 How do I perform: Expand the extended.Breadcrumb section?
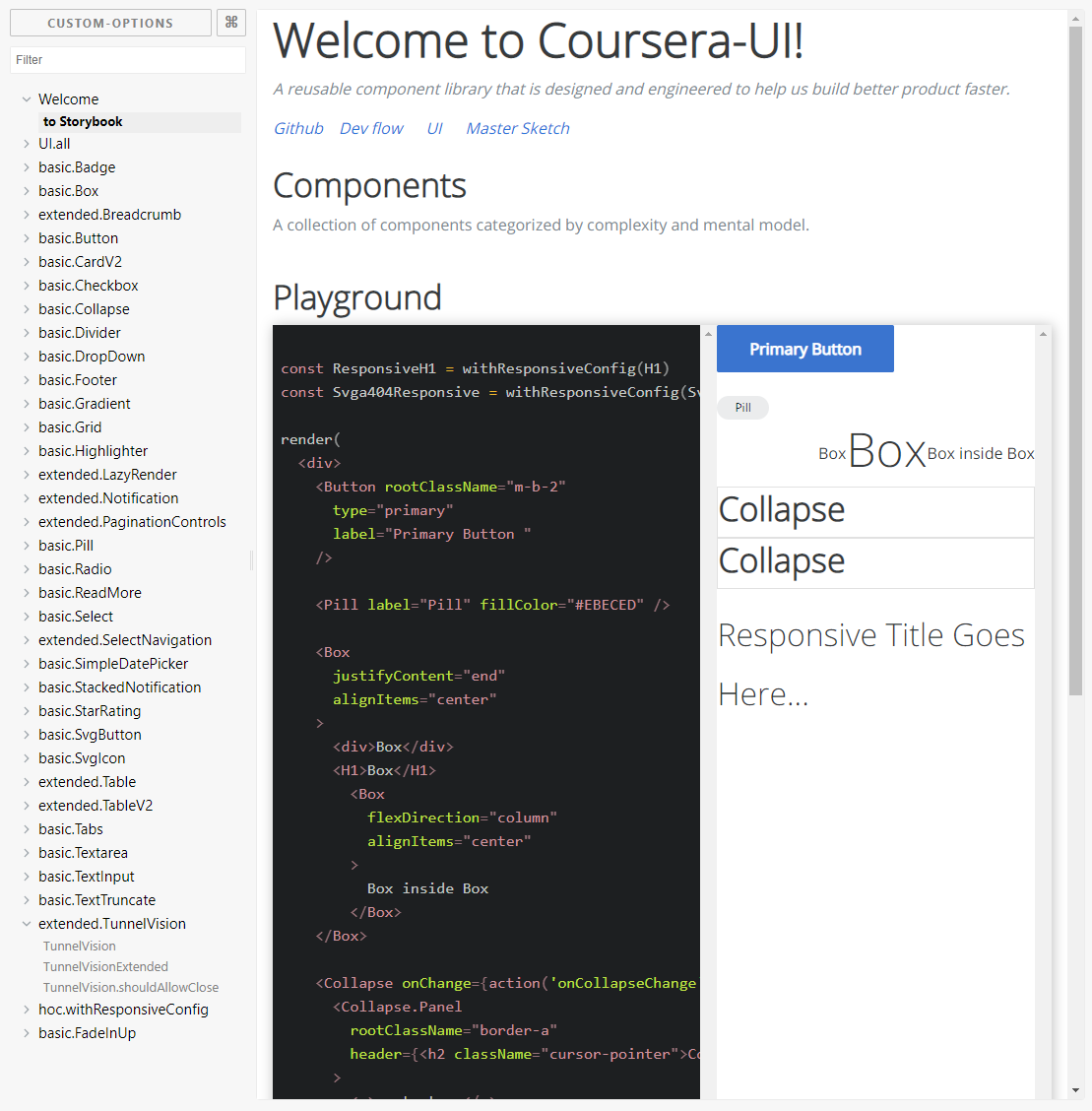[109, 215]
